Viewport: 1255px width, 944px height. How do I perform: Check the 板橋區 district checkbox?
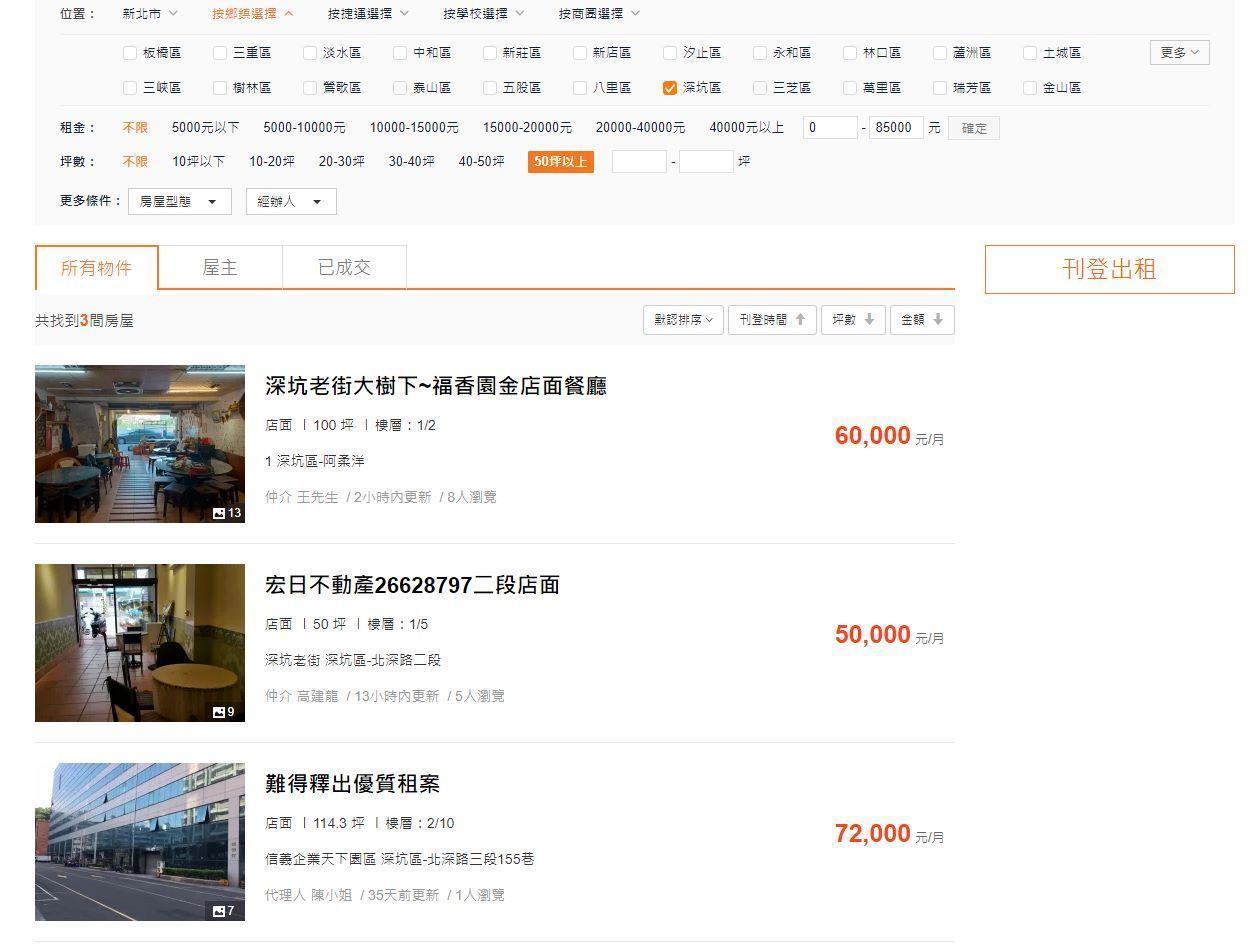pyautogui.click(x=130, y=53)
